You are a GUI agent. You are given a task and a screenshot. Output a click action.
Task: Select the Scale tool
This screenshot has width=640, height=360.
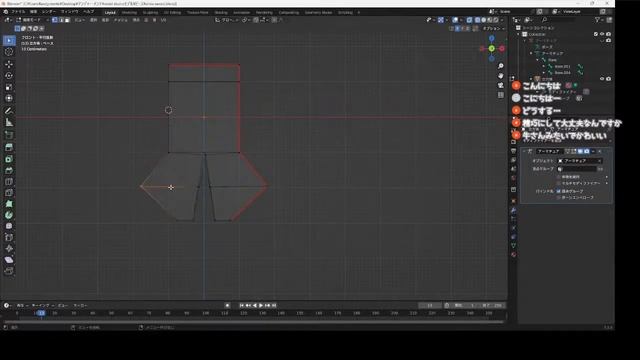[x=9, y=87]
